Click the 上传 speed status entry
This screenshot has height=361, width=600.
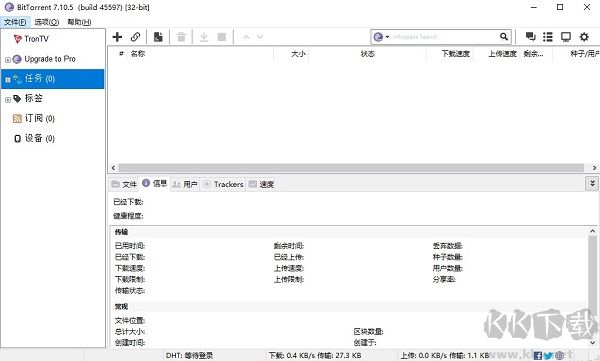pos(445,356)
